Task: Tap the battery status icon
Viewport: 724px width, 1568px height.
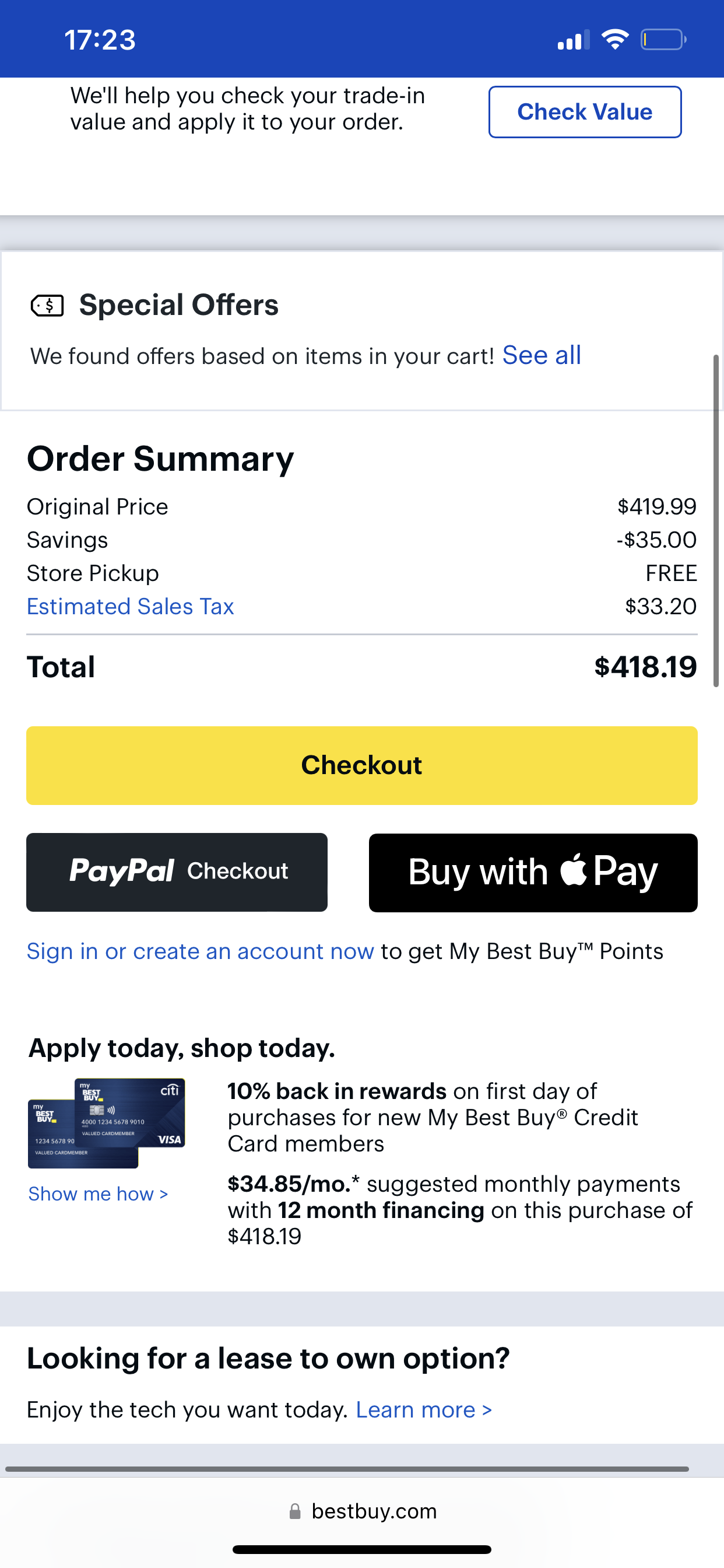Action: click(663, 40)
